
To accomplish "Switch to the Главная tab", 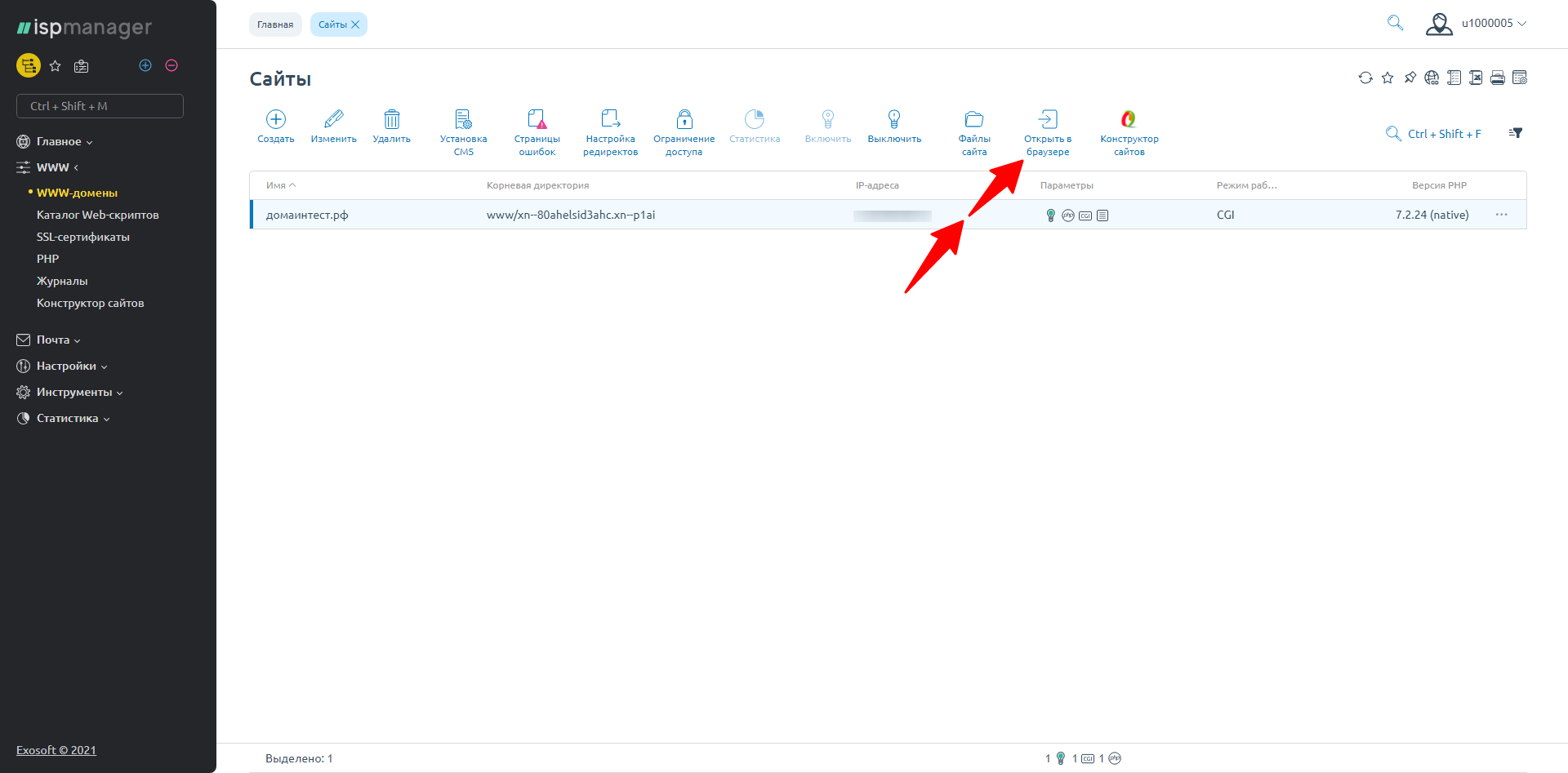I will click(x=275, y=24).
